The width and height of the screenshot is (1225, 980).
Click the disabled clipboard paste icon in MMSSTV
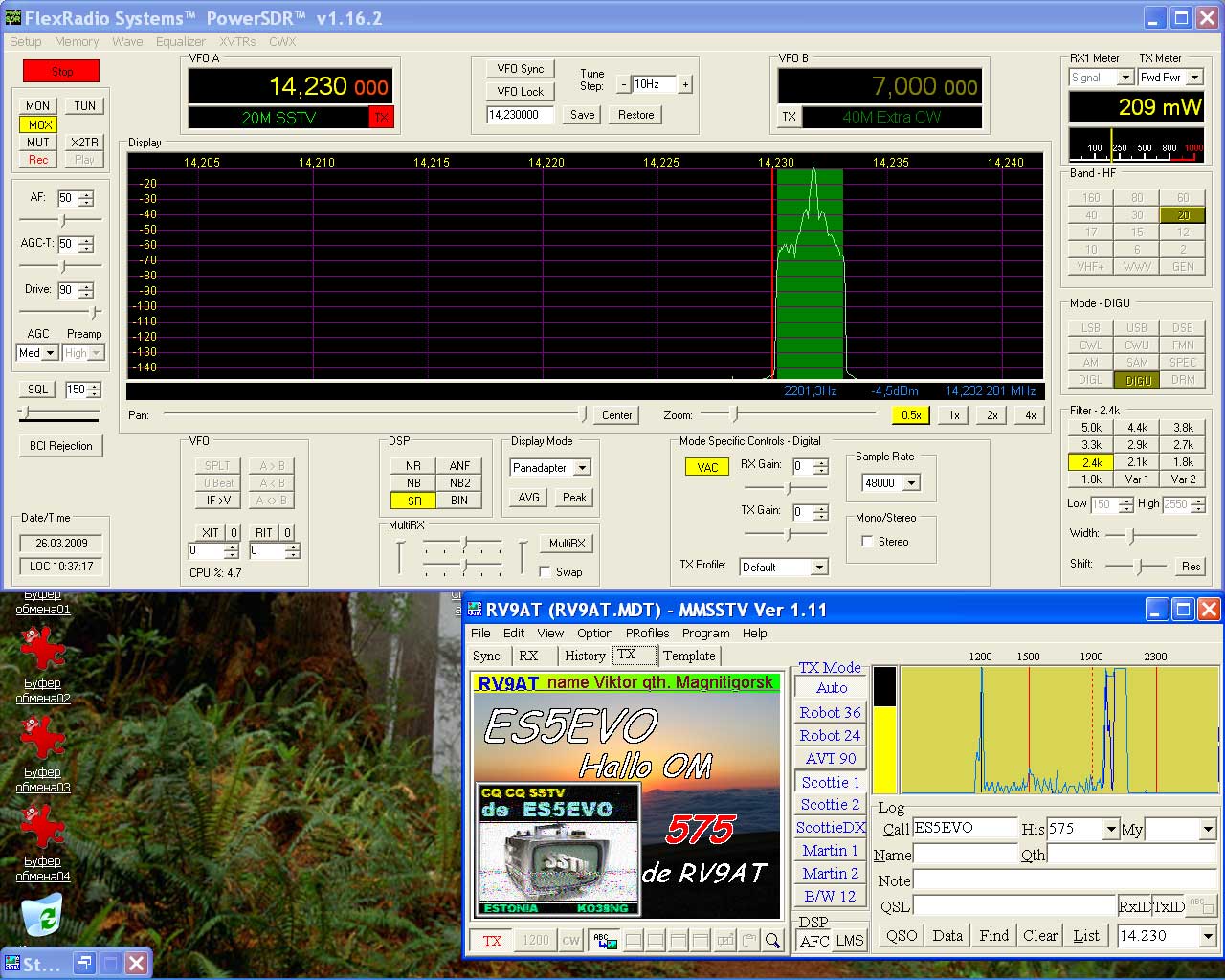tap(749, 941)
